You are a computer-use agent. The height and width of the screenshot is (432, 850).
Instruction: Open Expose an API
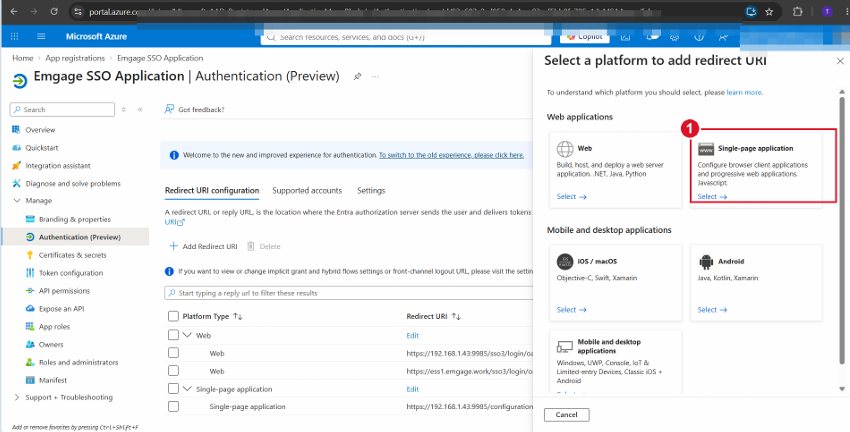click(61, 308)
